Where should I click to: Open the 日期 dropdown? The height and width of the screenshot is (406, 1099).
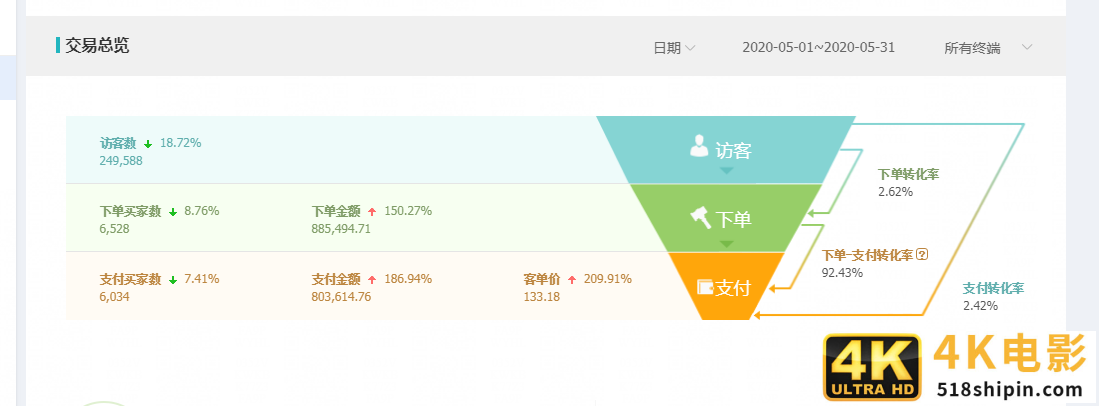[x=674, y=48]
